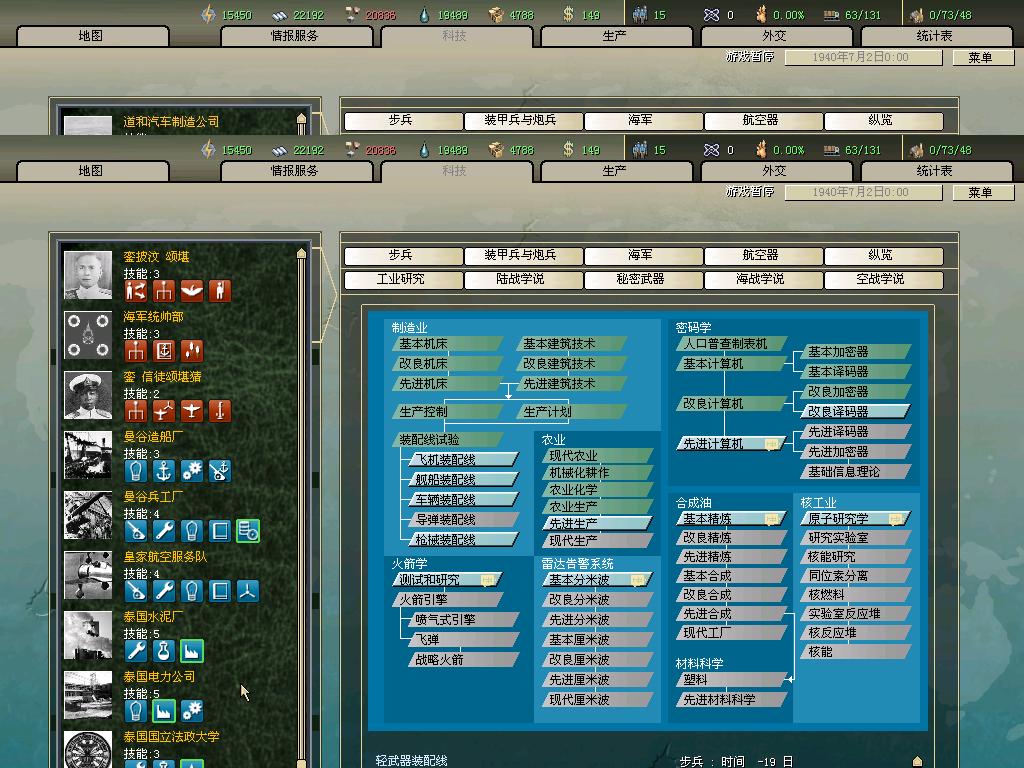Click the 先进建筑技术 technology entry
1024x768 pixels.
(x=571, y=384)
